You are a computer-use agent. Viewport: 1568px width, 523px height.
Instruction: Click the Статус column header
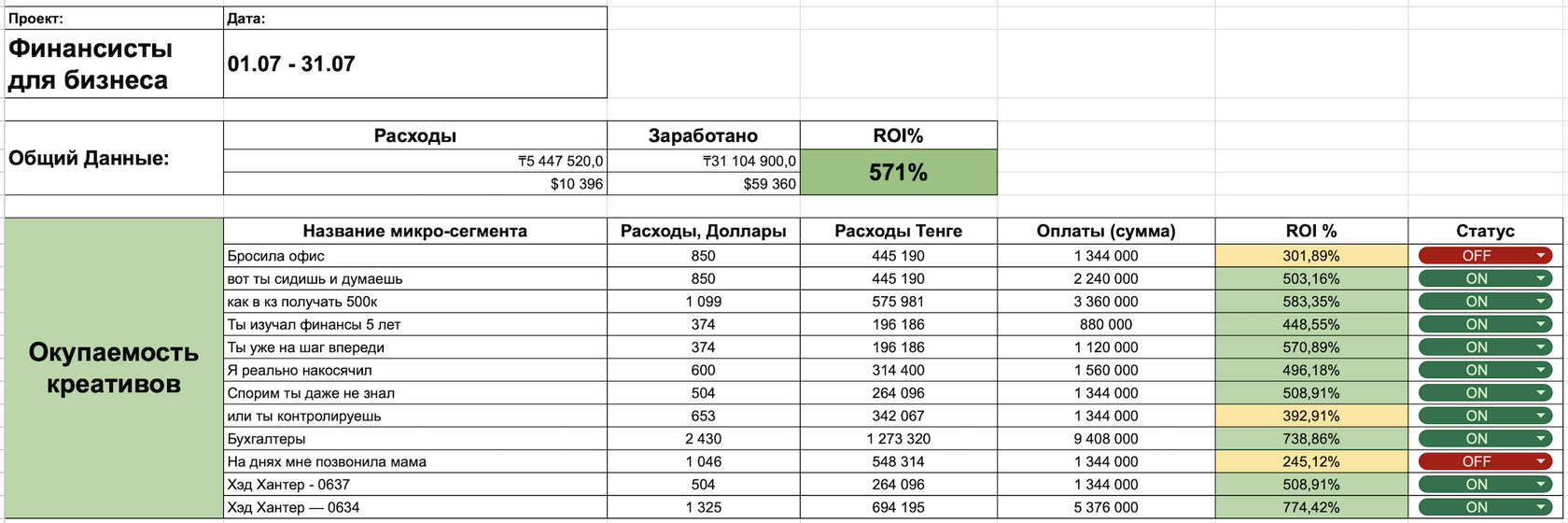coord(1485,231)
